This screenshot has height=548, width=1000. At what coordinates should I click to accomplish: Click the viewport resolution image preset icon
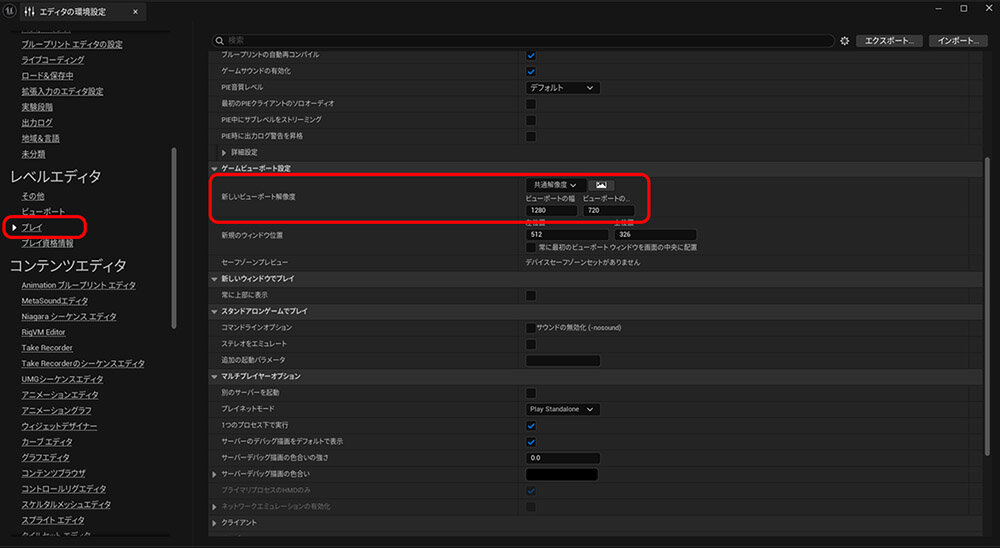point(601,185)
